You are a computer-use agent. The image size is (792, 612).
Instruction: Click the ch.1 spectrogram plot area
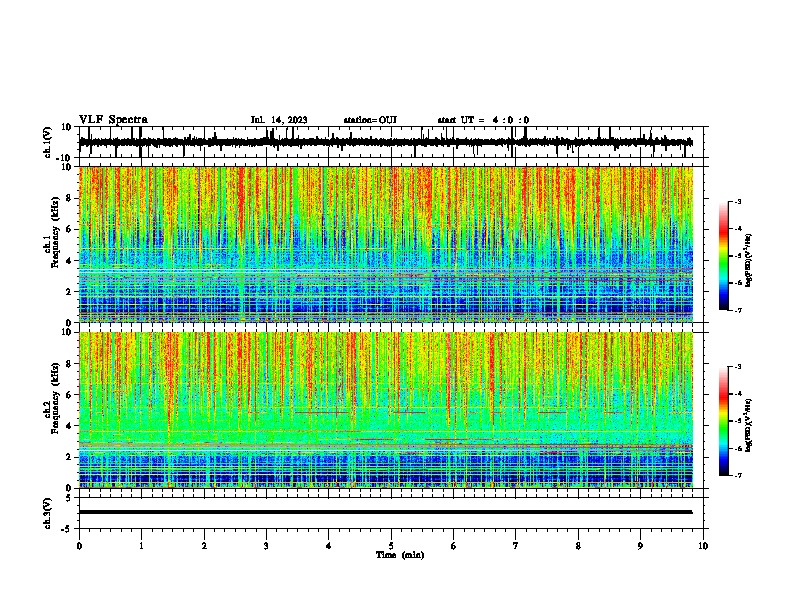point(386,244)
